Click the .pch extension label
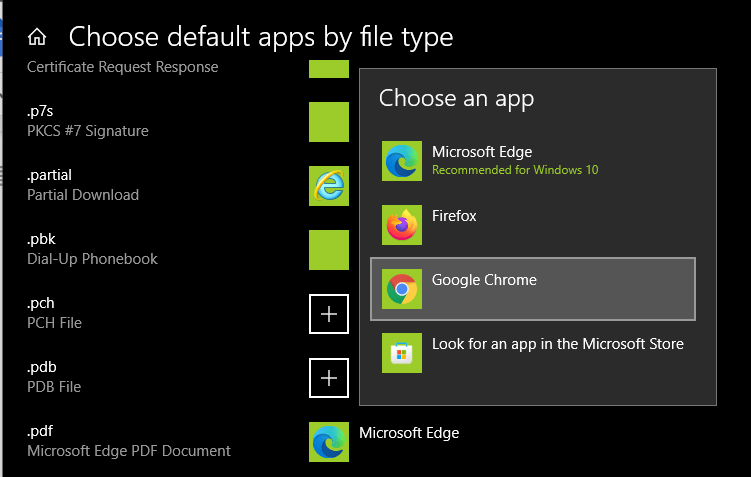 pos(41,303)
